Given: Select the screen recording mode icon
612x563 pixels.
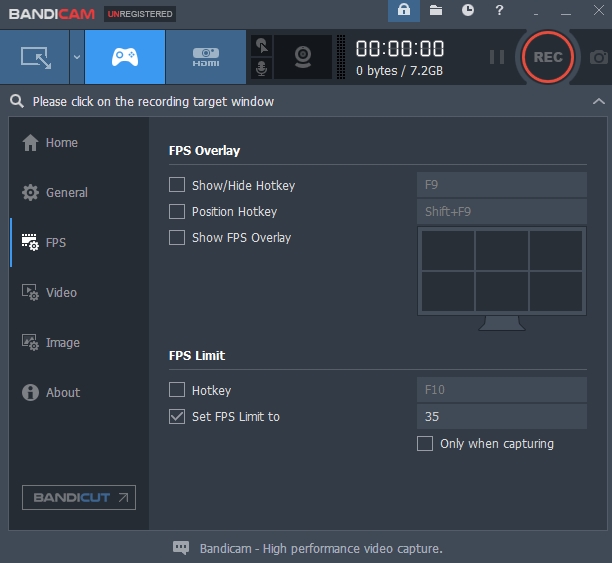Looking at the screenshot, I should 35,57.
